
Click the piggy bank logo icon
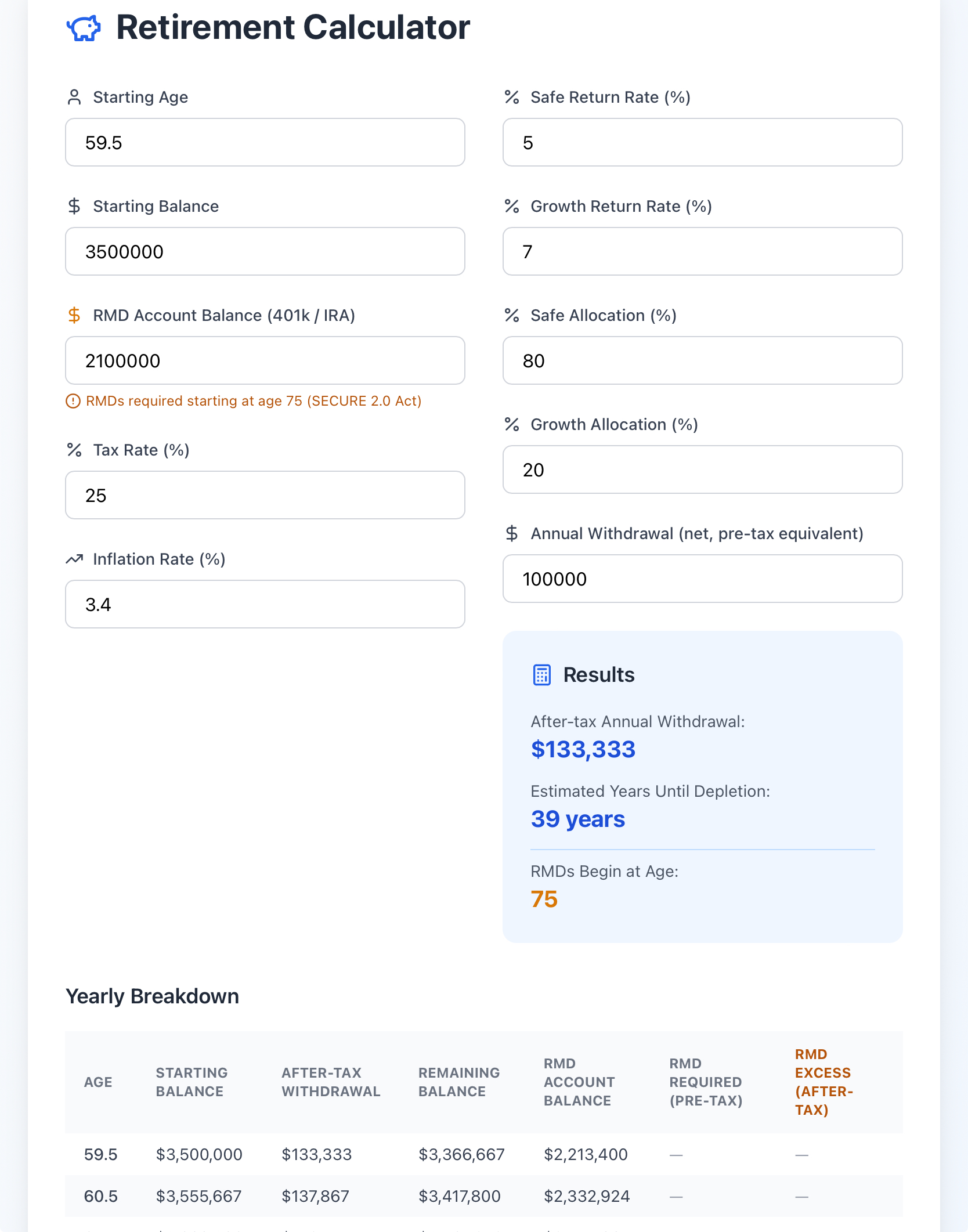tap(84, 28)
